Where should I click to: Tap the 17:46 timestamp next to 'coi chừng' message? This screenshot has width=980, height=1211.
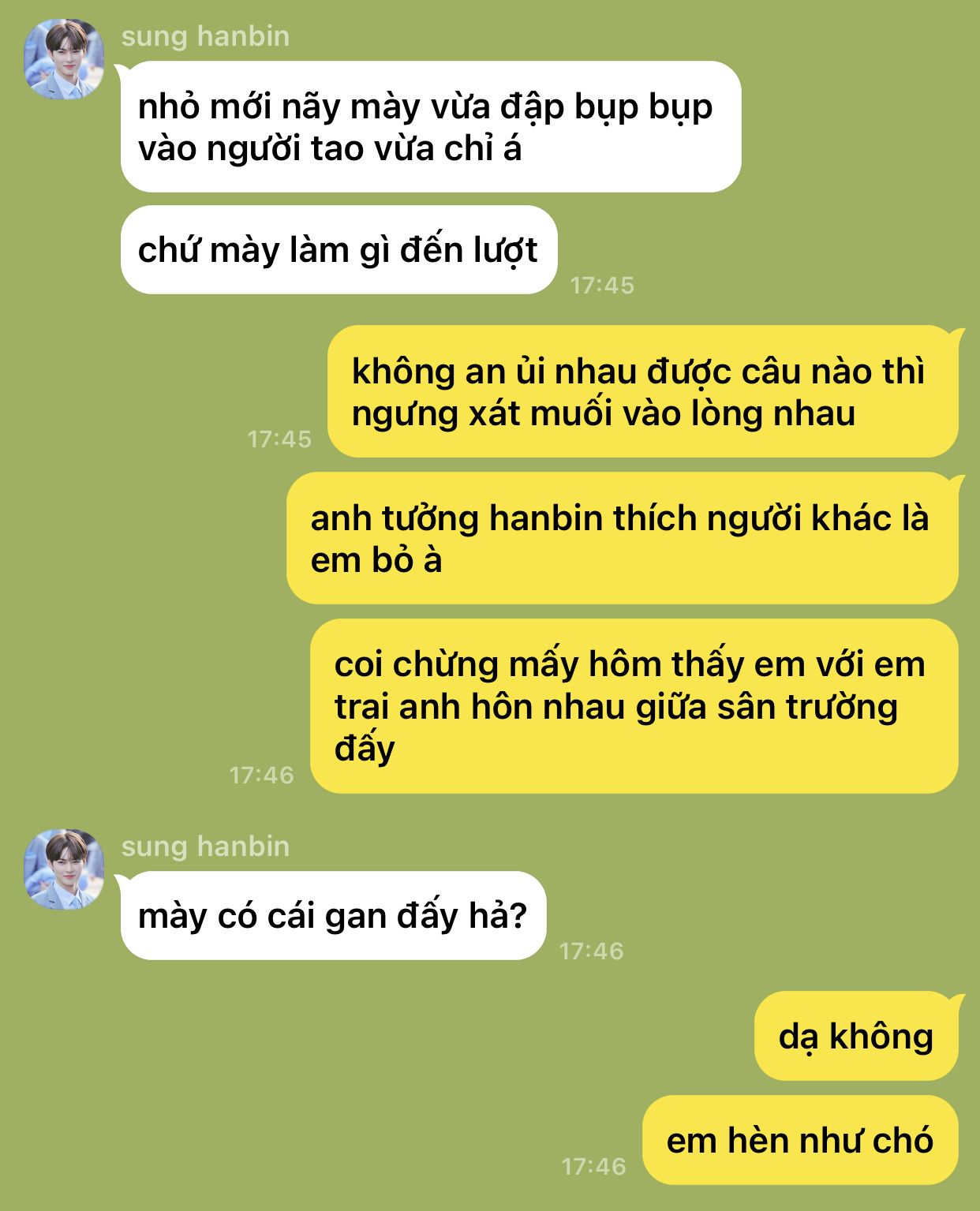tap(261, 775)
